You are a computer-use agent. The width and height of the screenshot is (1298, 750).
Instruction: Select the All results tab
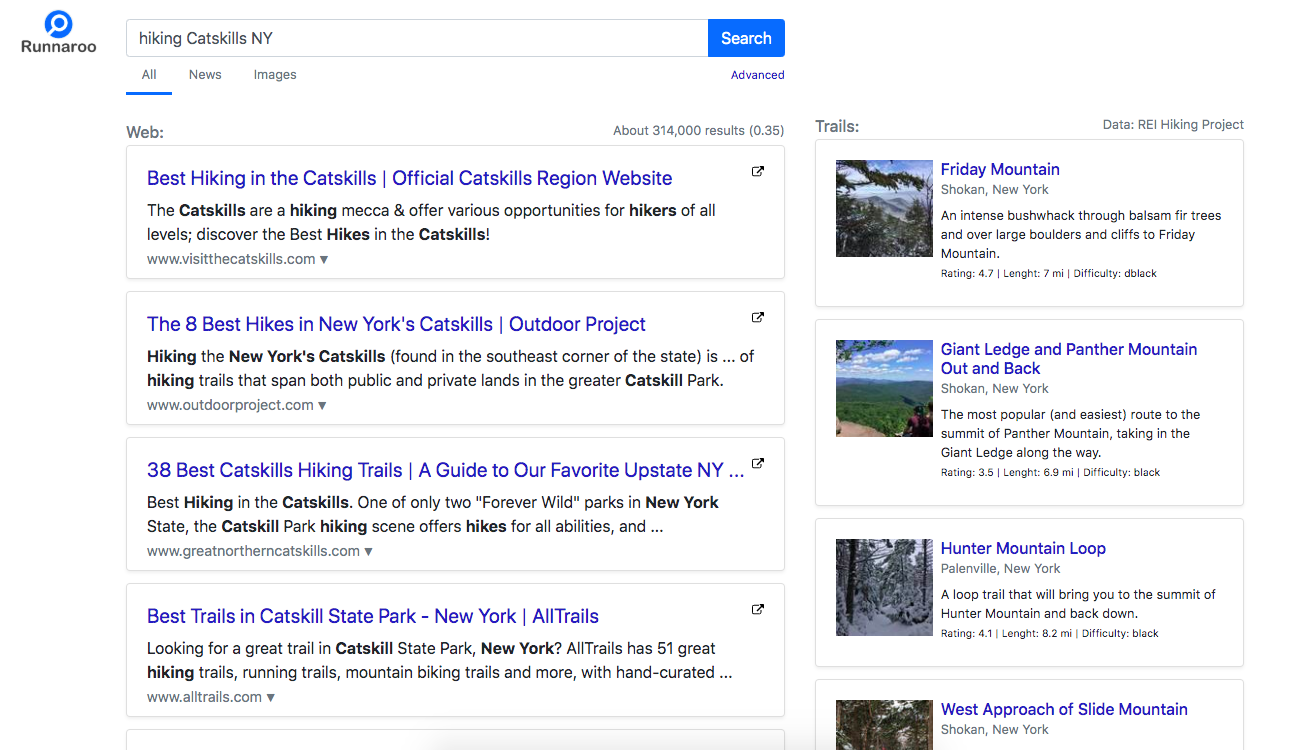click(149, 75)
